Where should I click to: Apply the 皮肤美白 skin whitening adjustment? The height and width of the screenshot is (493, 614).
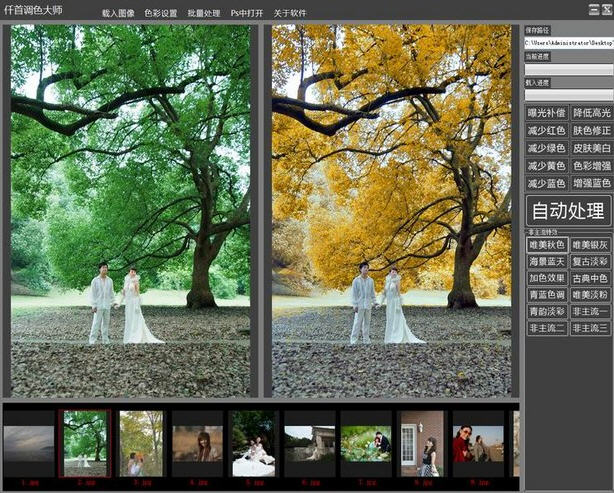point(590,149)
